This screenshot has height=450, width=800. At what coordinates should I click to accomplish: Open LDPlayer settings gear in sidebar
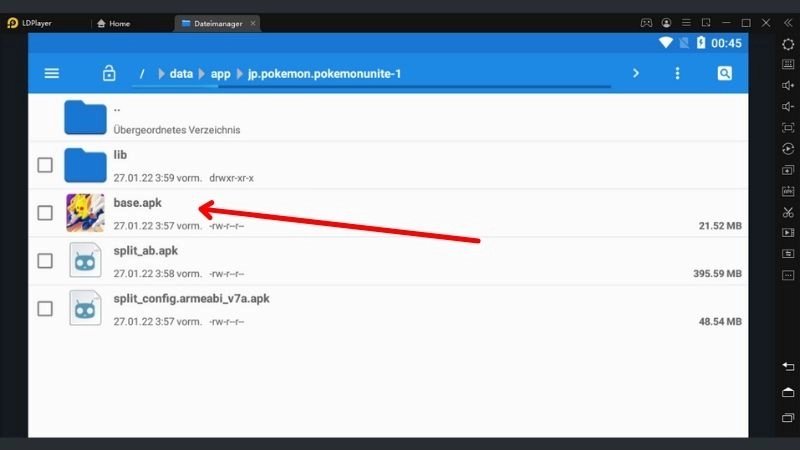[x=788, y=44]
